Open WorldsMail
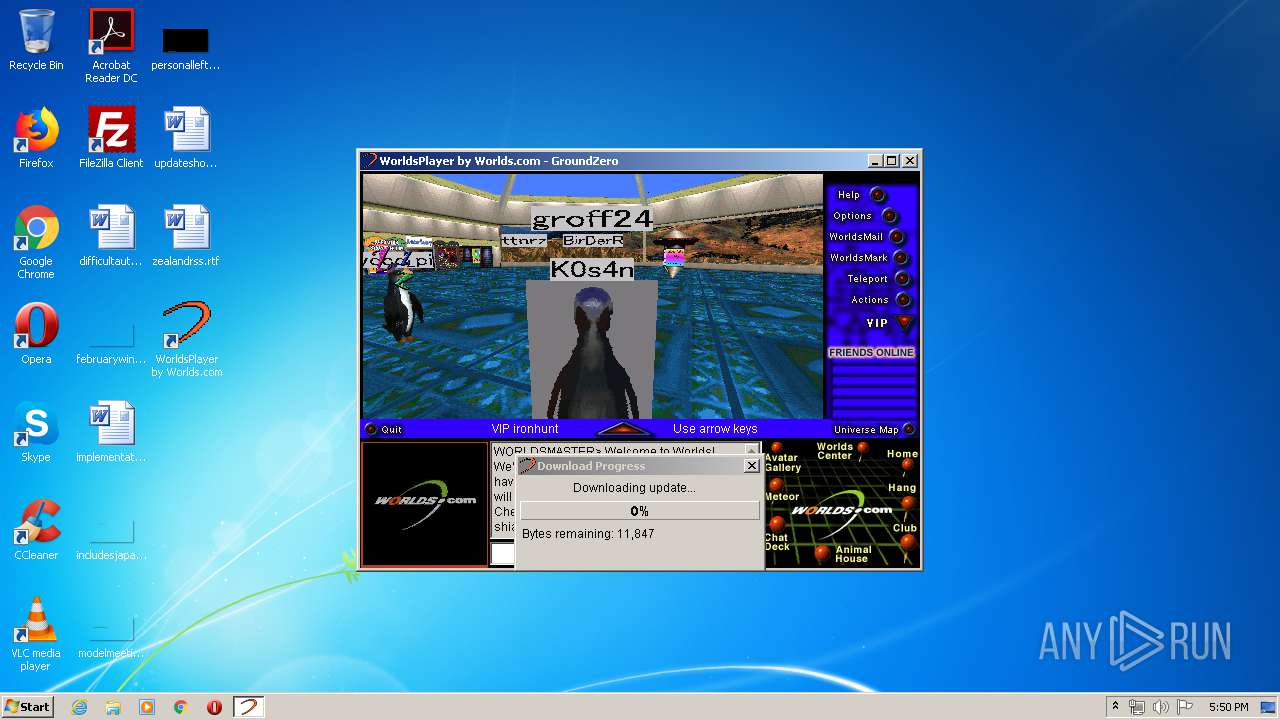The width and height of the screenshot is (1280, 720). coord(866,237)
